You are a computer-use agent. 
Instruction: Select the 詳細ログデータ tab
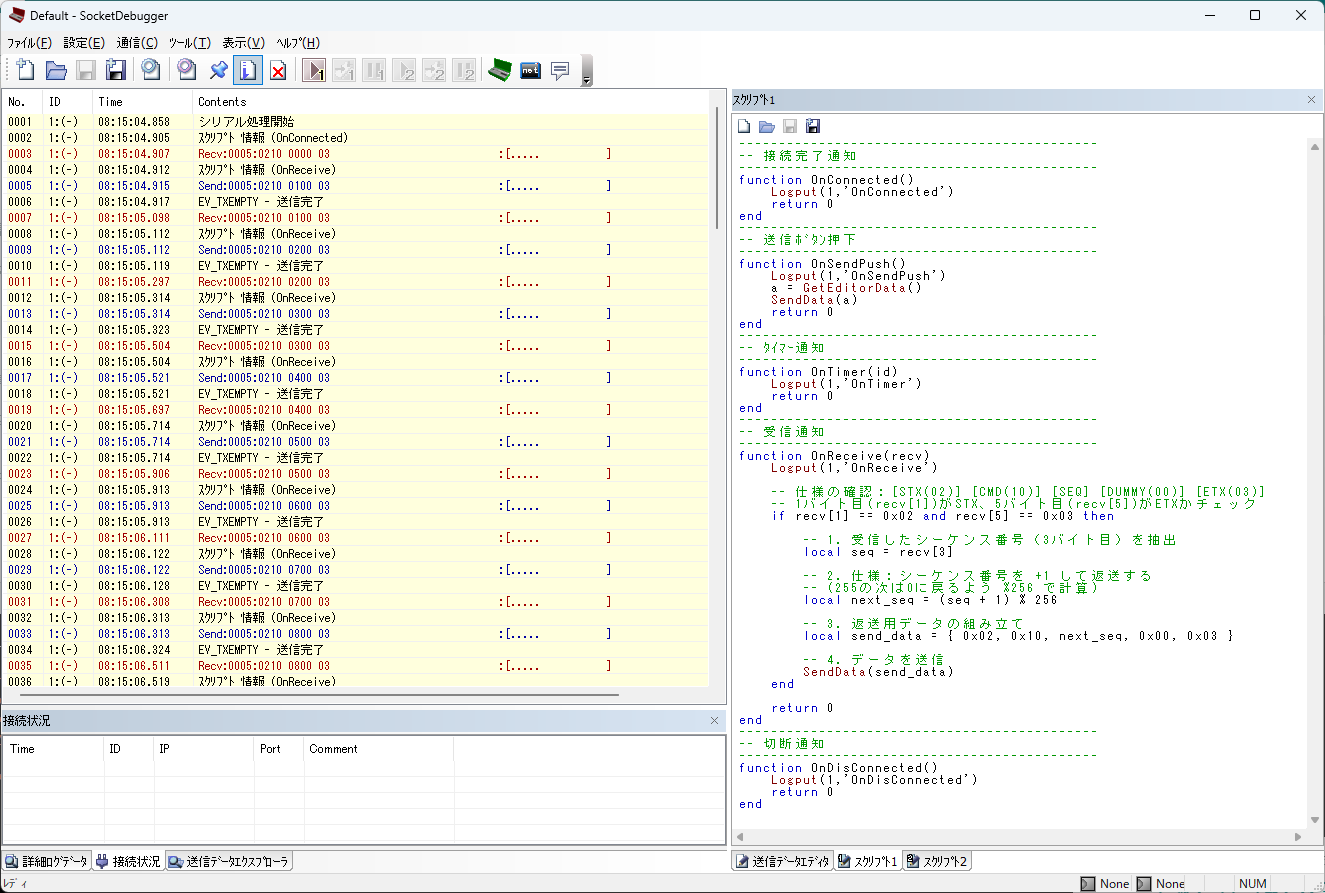(47, 861)
